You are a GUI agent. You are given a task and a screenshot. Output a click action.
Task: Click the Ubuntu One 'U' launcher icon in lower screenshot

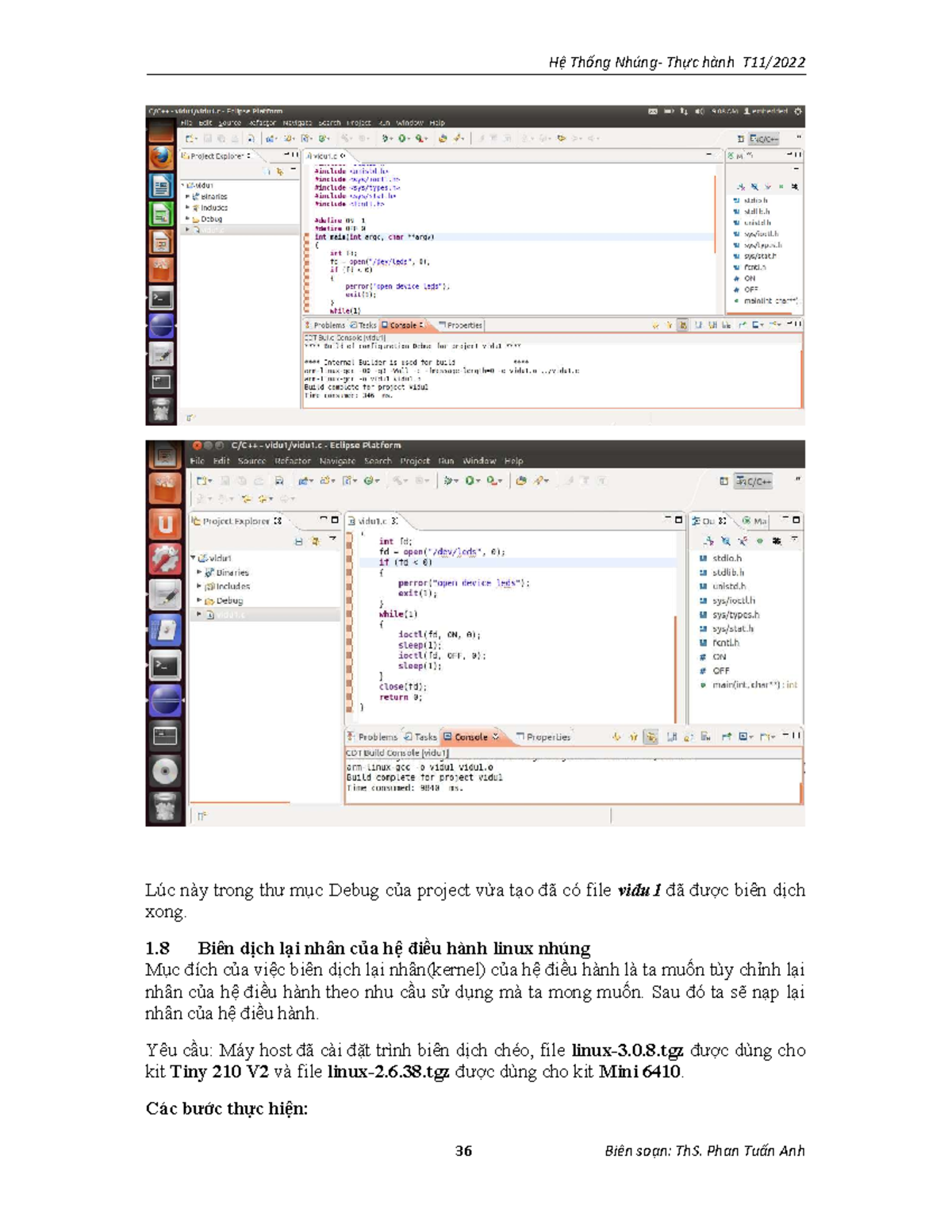(x=165, y=524)
